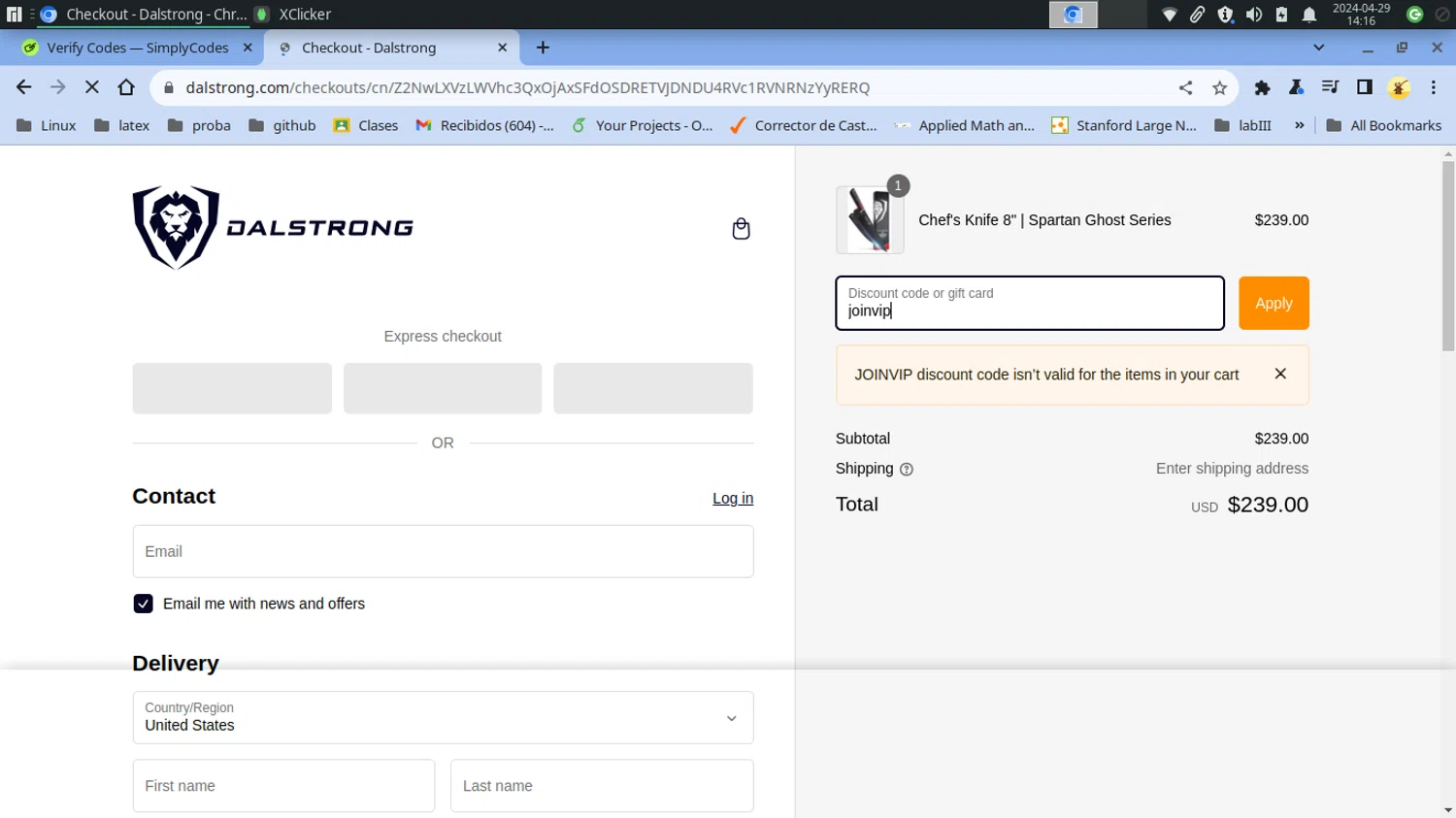Click the middle express checkout button
The width and height of the screenshot is (1456, 818).
[443, 388]
